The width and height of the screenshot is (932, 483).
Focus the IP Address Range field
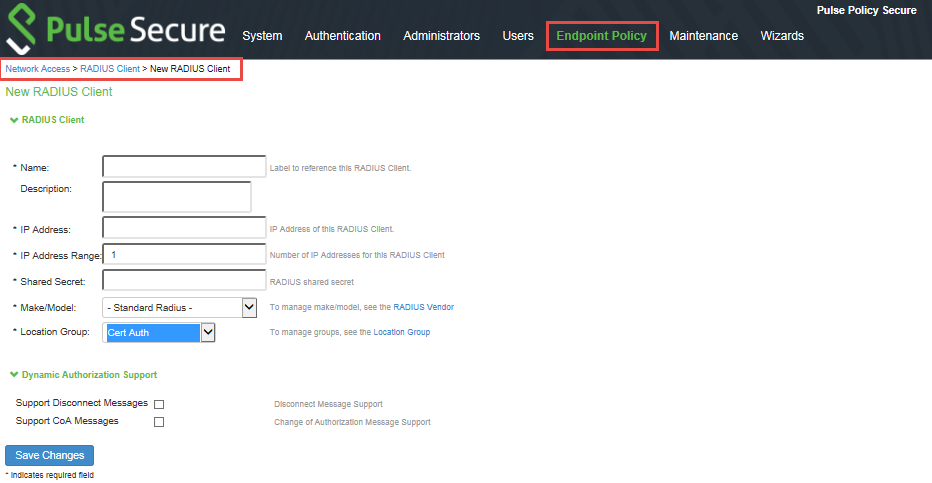184,254
